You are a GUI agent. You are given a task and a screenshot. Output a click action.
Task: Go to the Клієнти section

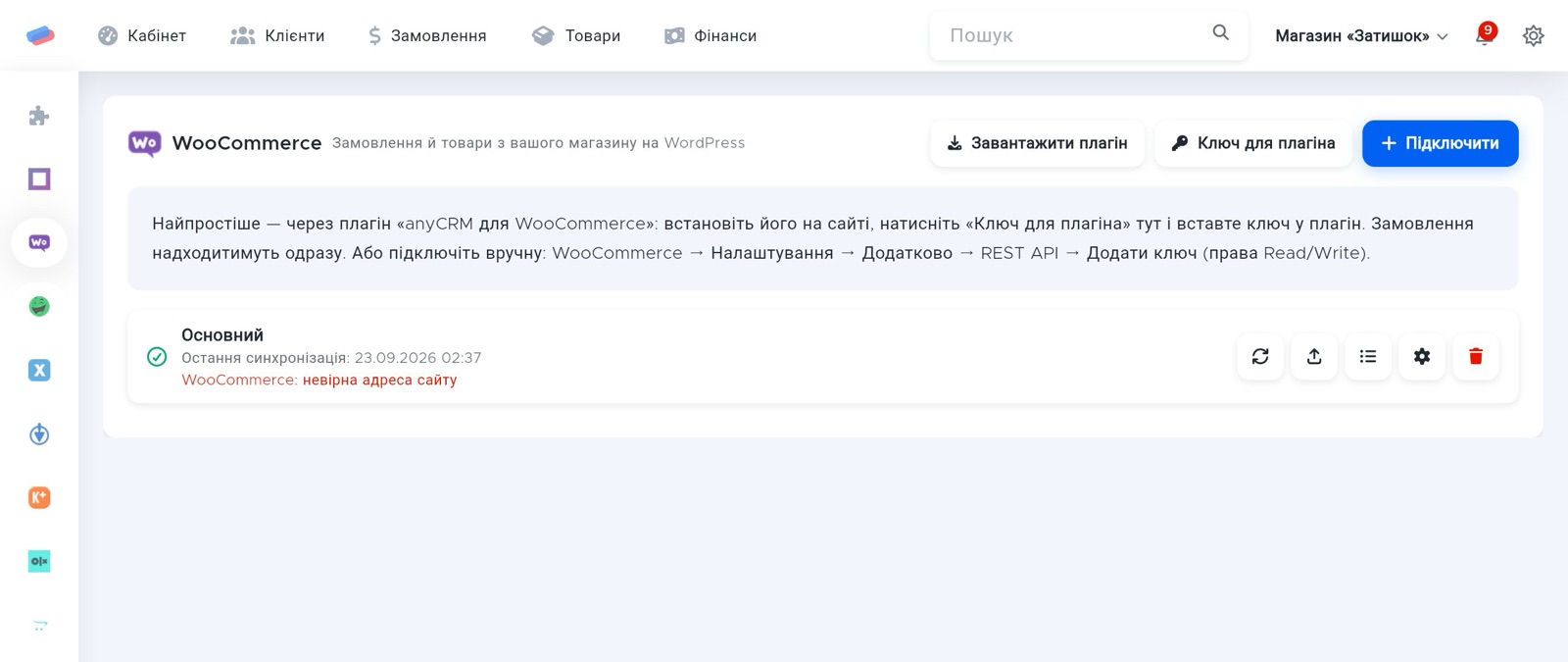277,35
